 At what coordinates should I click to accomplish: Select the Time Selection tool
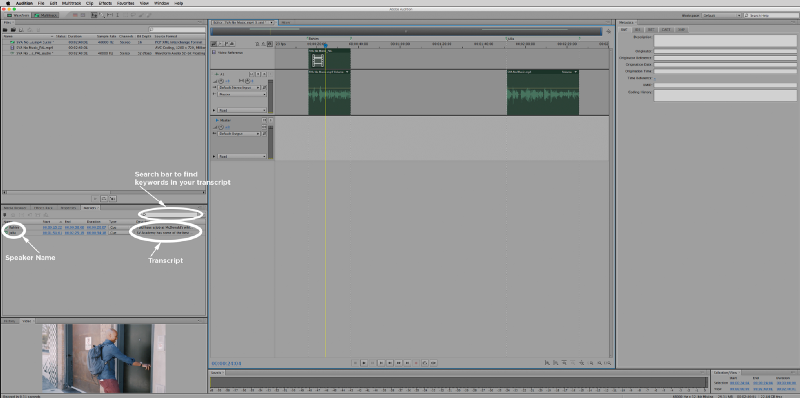click(117, 15)
